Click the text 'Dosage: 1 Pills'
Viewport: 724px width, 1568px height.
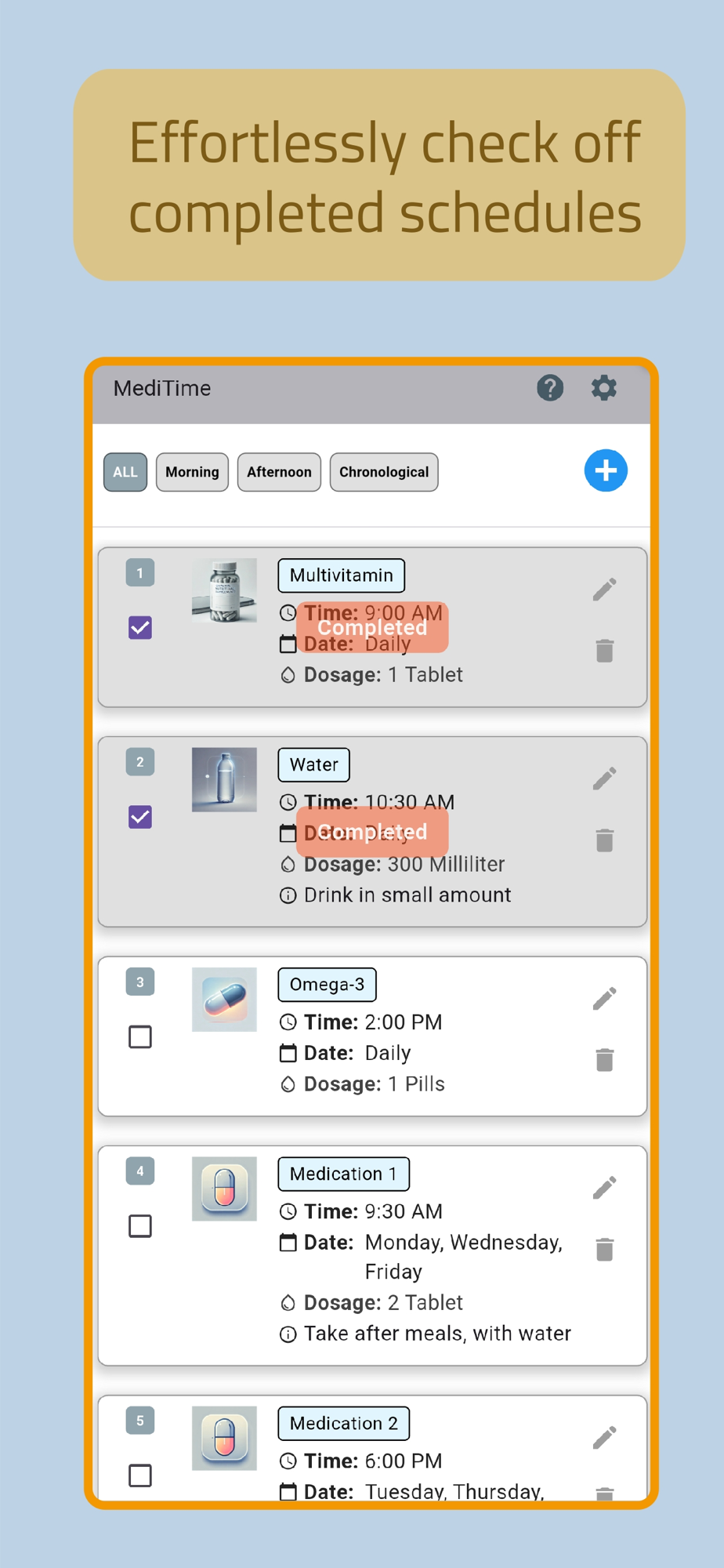coord(375,1084)
